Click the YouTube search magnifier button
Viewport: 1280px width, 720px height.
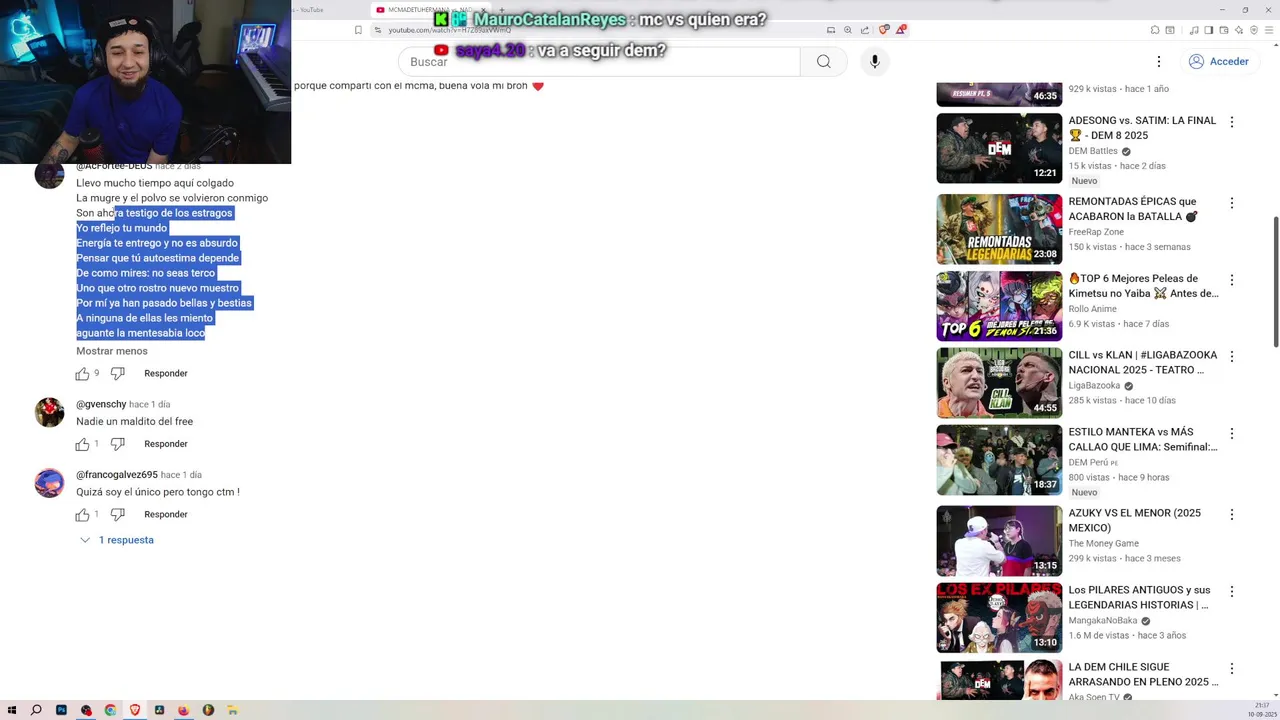pyautogui.click(x=823, y=62)
